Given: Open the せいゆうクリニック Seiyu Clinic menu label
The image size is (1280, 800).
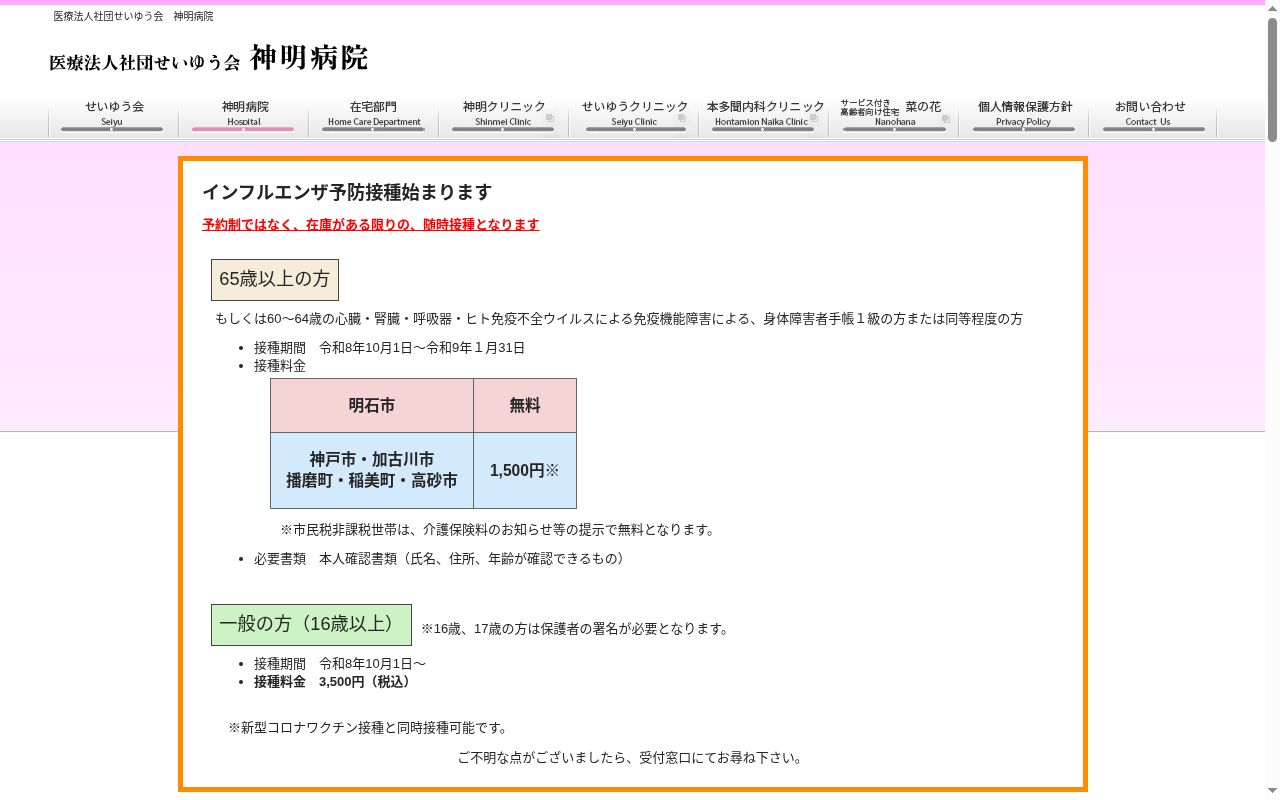Looking at the screenshot, I should [x=634, y=115].
